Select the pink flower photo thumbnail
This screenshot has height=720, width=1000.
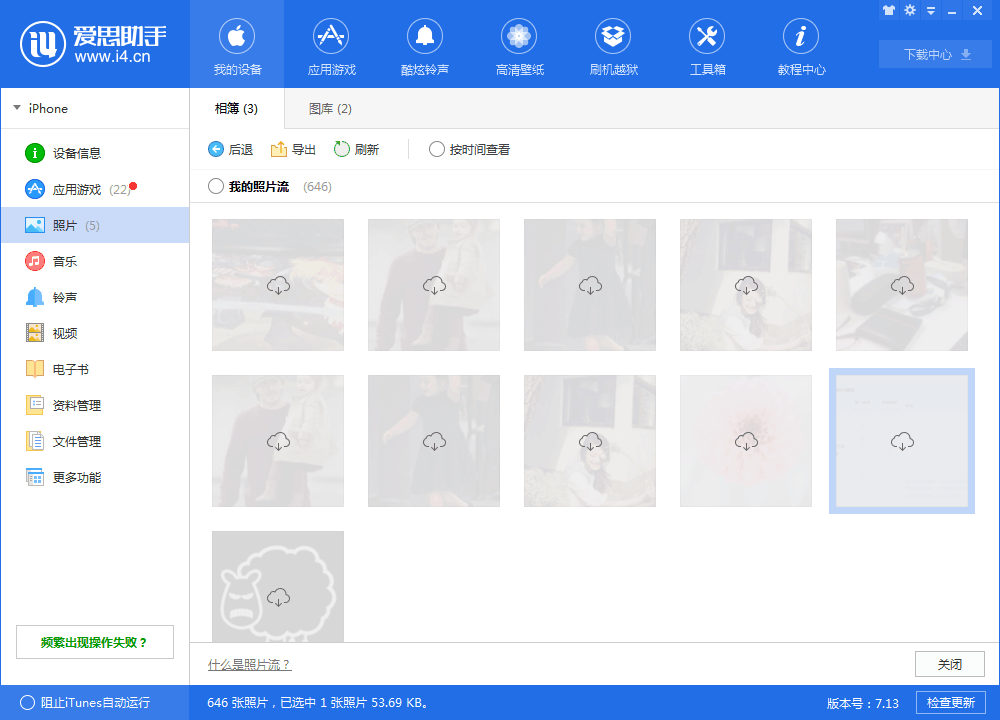[746, 441]
